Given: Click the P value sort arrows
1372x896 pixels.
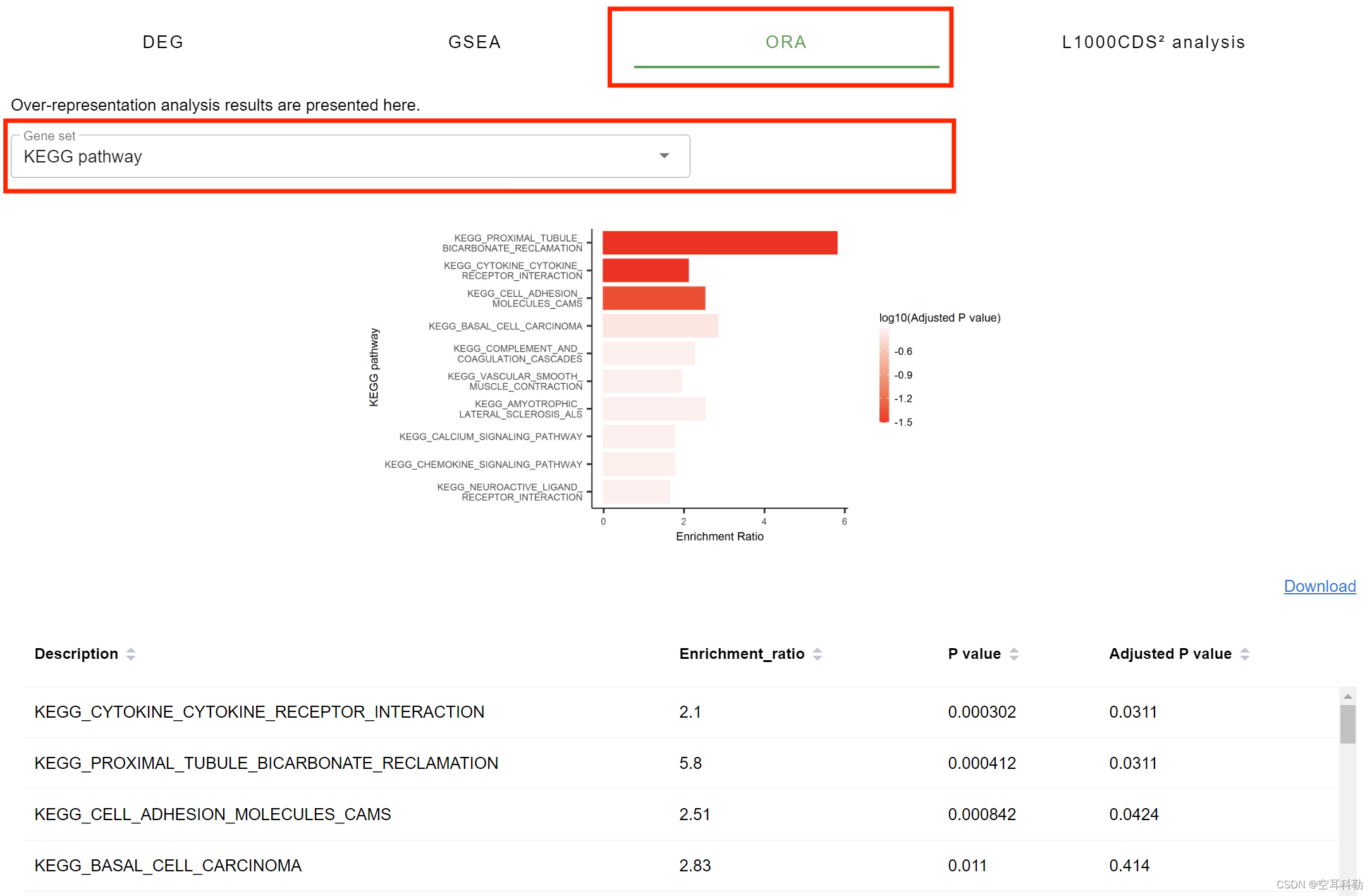Looking at the screenshot, I should [1014, 654].
